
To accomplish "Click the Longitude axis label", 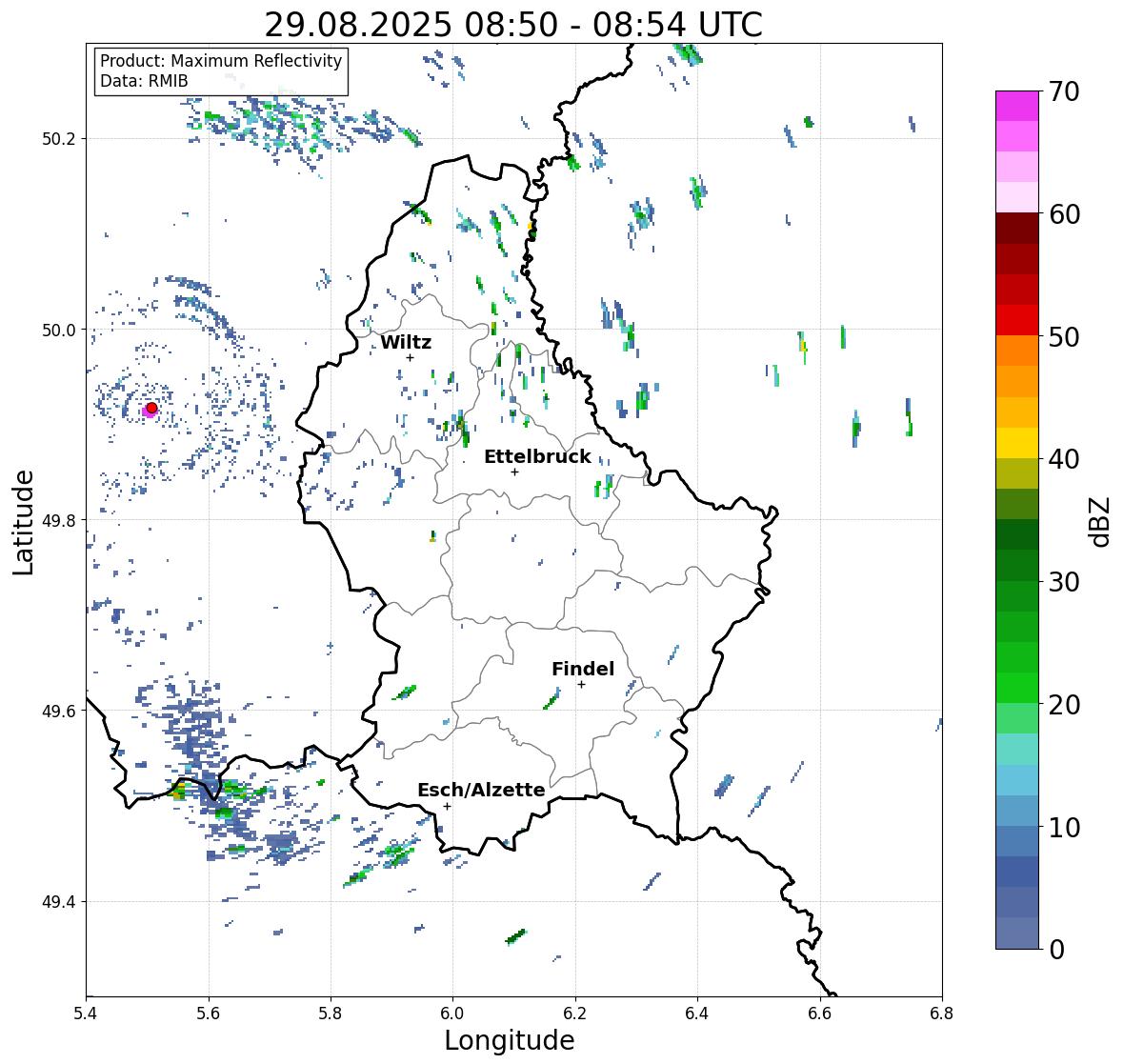I will 510,1040.
